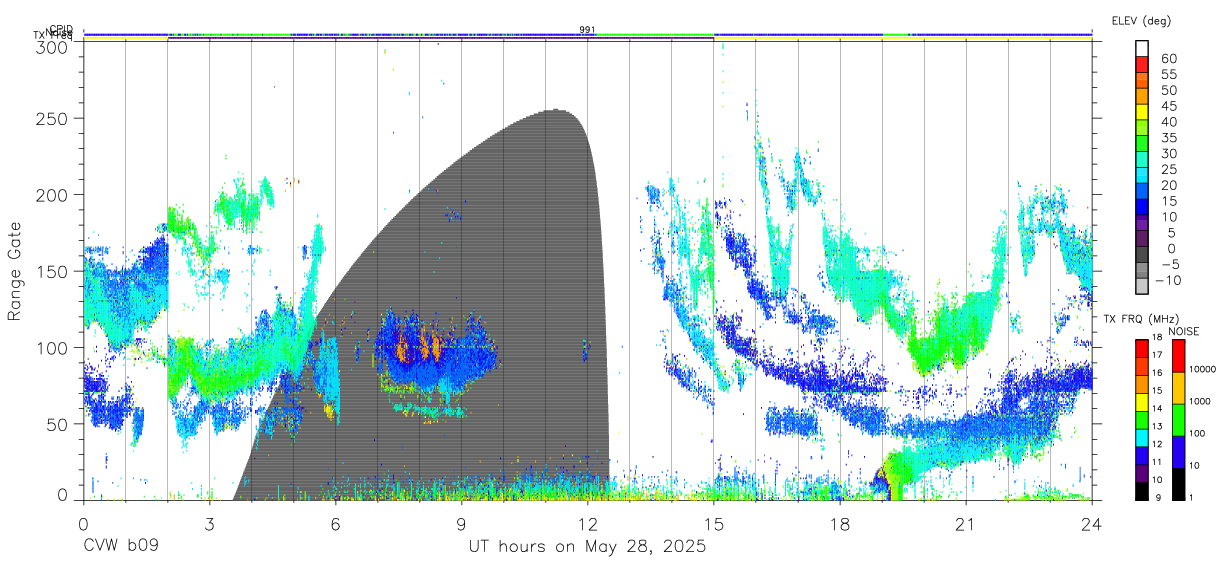Click the y-axis tick label 300
The width and height of the screenshot is (1228, 567).
[52, 47]
